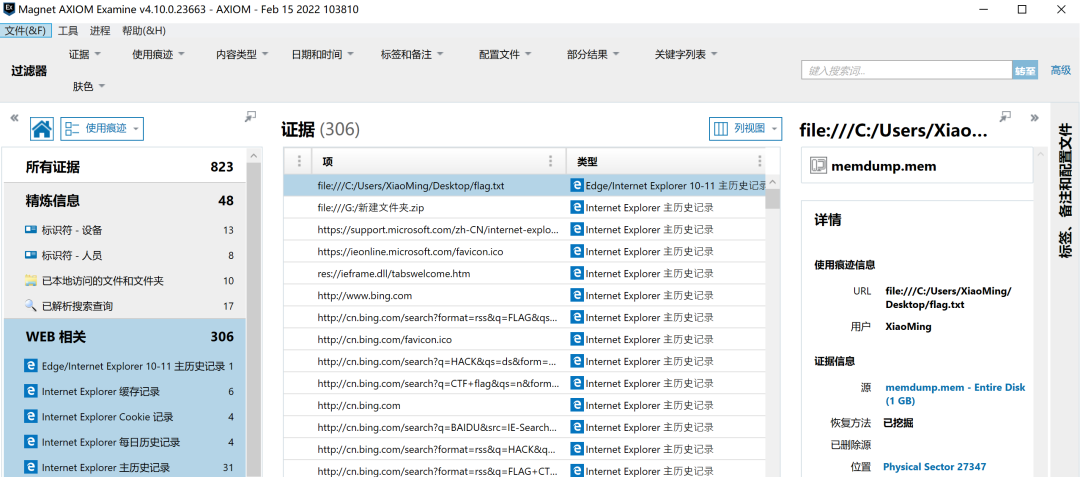Go to the home dashboard icon
The height and width of the screenshot is (477, 1080).
[x=42, y=128]
